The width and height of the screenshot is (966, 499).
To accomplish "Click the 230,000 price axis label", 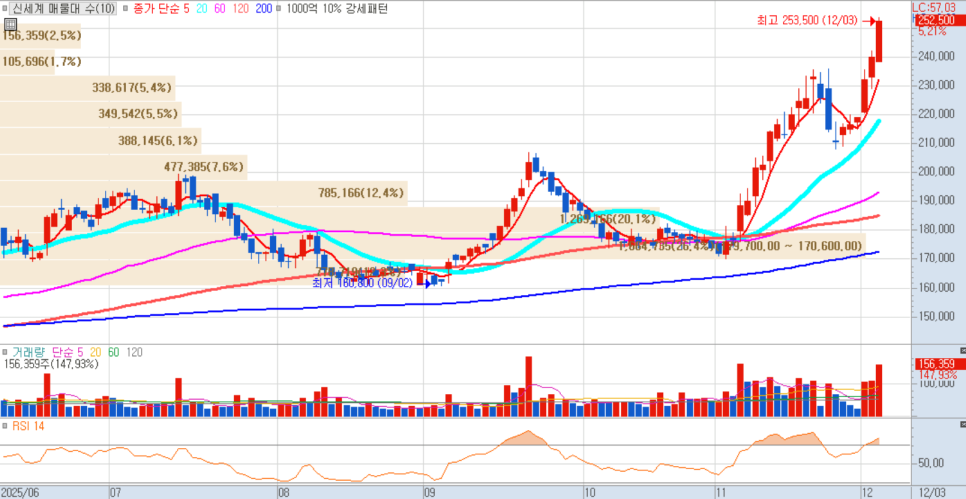I will coord(938,86).
